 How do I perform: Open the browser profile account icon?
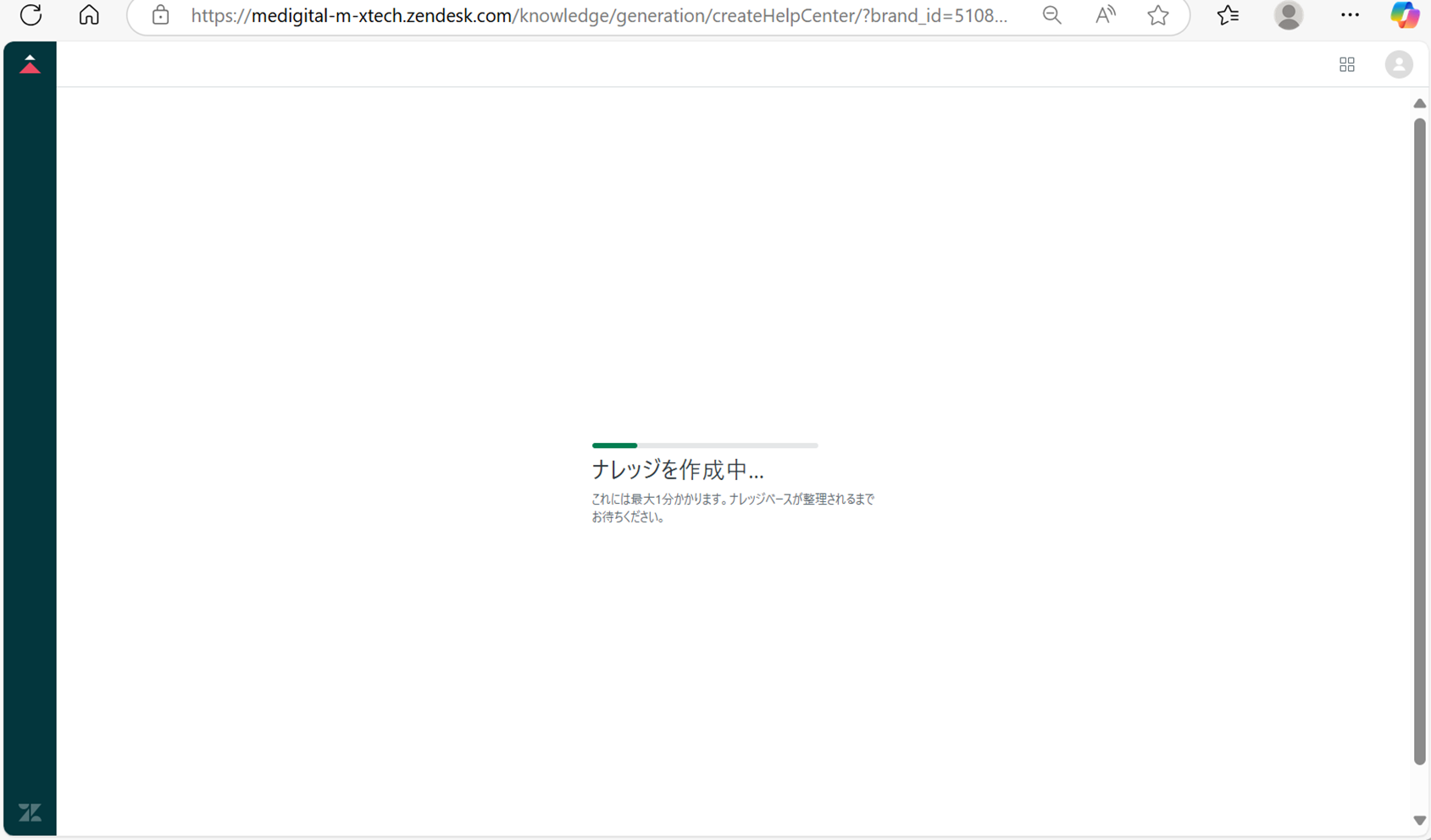point(1289,15)
